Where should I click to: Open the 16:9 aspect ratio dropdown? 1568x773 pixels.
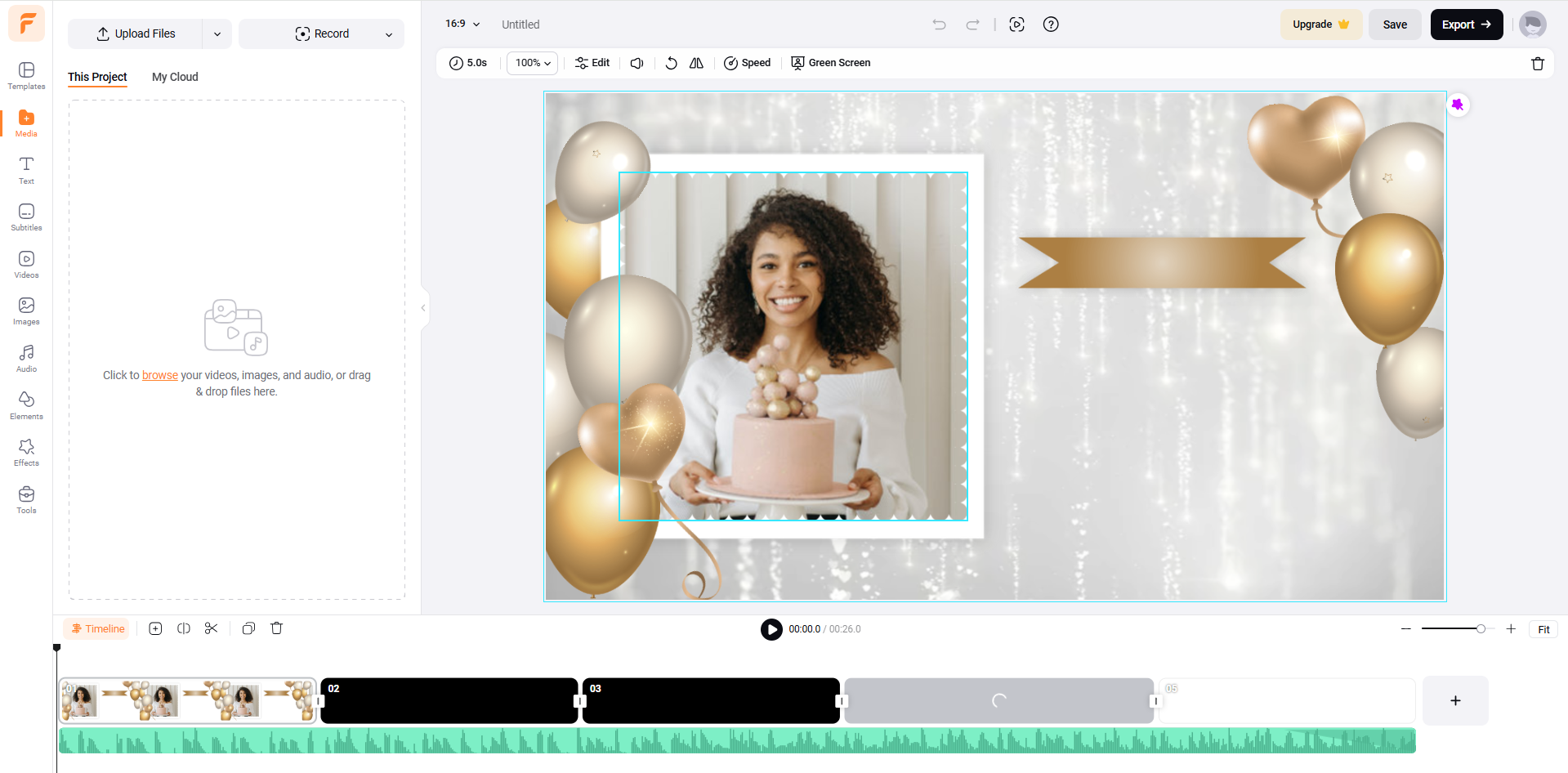(x=461, y=24)
